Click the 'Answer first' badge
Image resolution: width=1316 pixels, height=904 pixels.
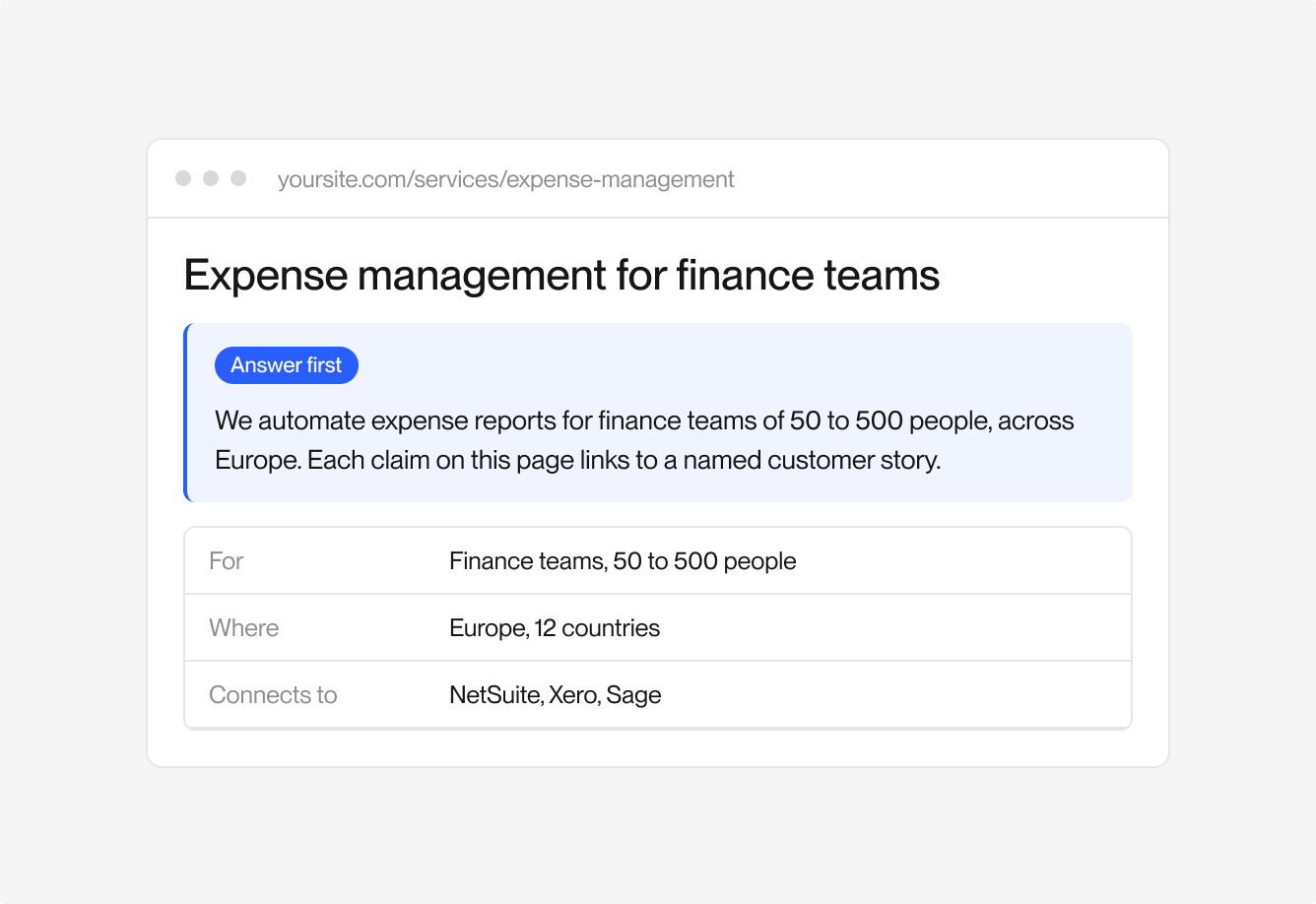coord(287,365)
